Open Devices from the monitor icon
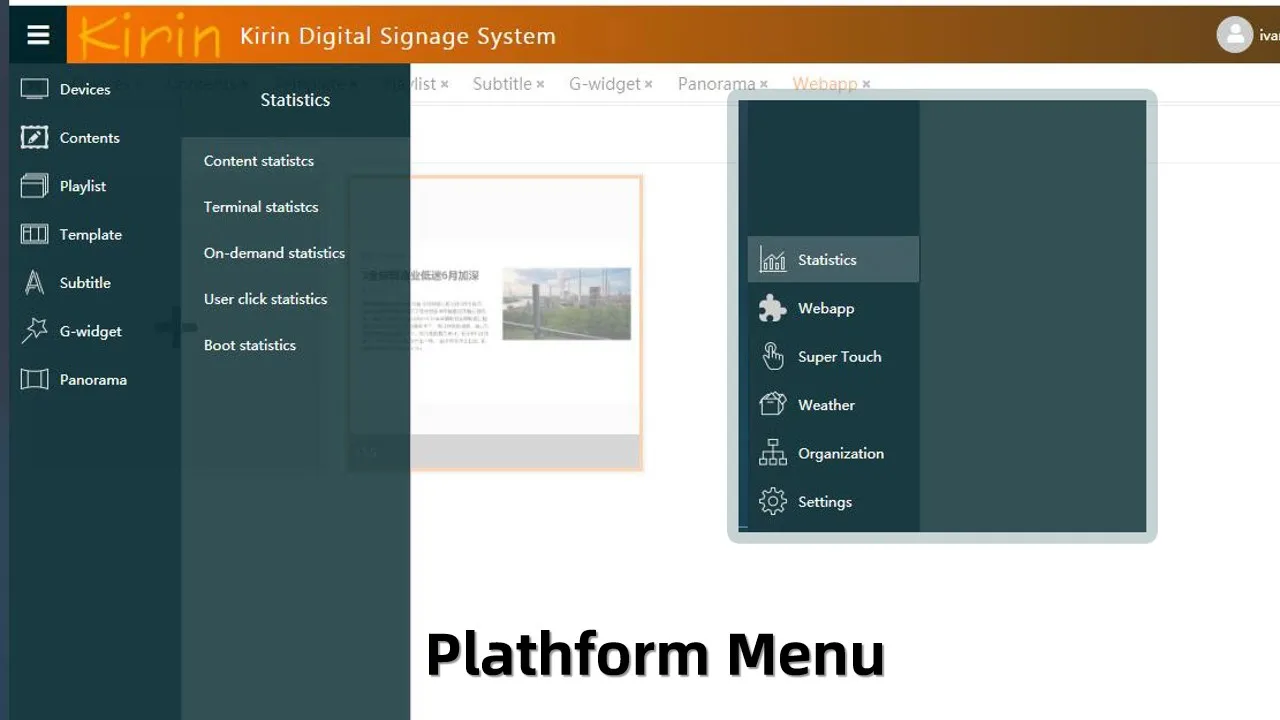Image resolution: width=1280 pixels, height=720 pixels. click(x=35, y=89)
